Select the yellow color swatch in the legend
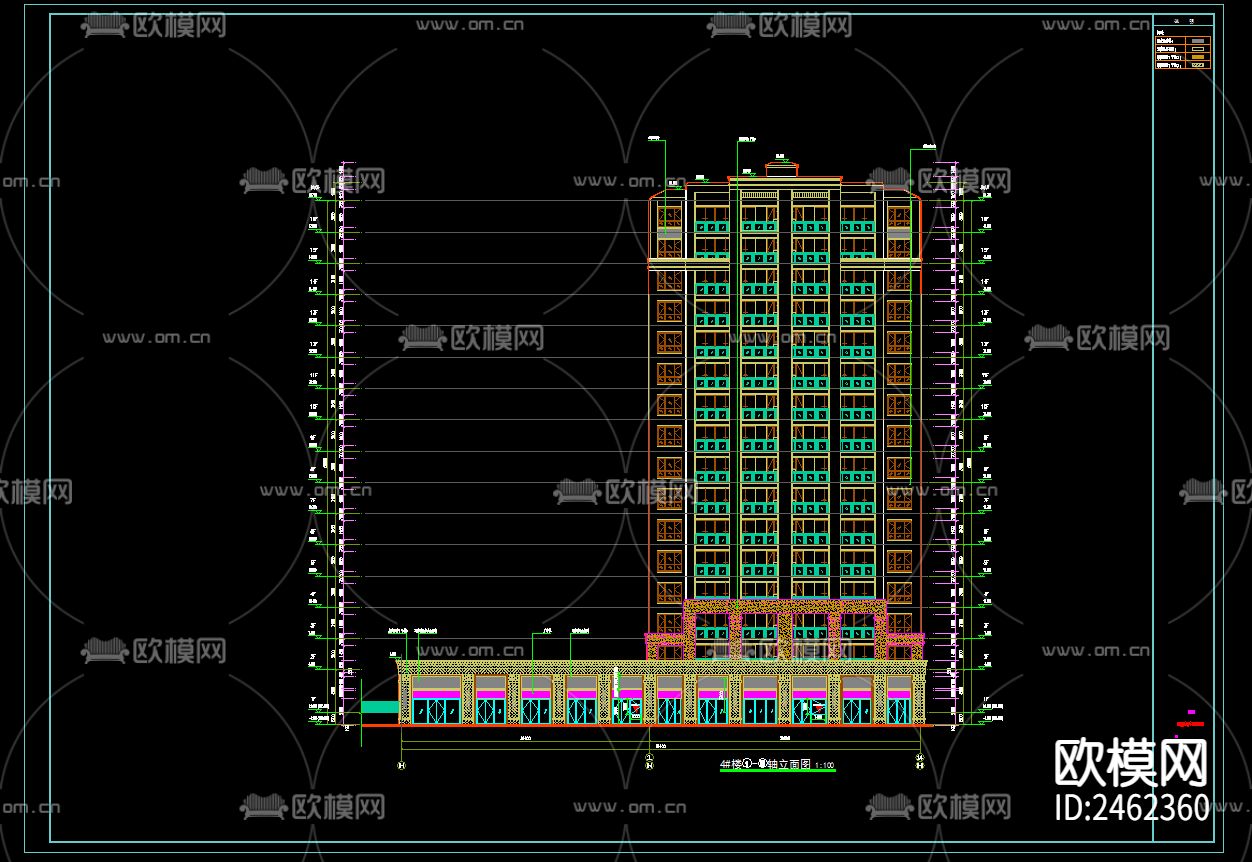The image size is (1252, 862). coord(1198,57)
